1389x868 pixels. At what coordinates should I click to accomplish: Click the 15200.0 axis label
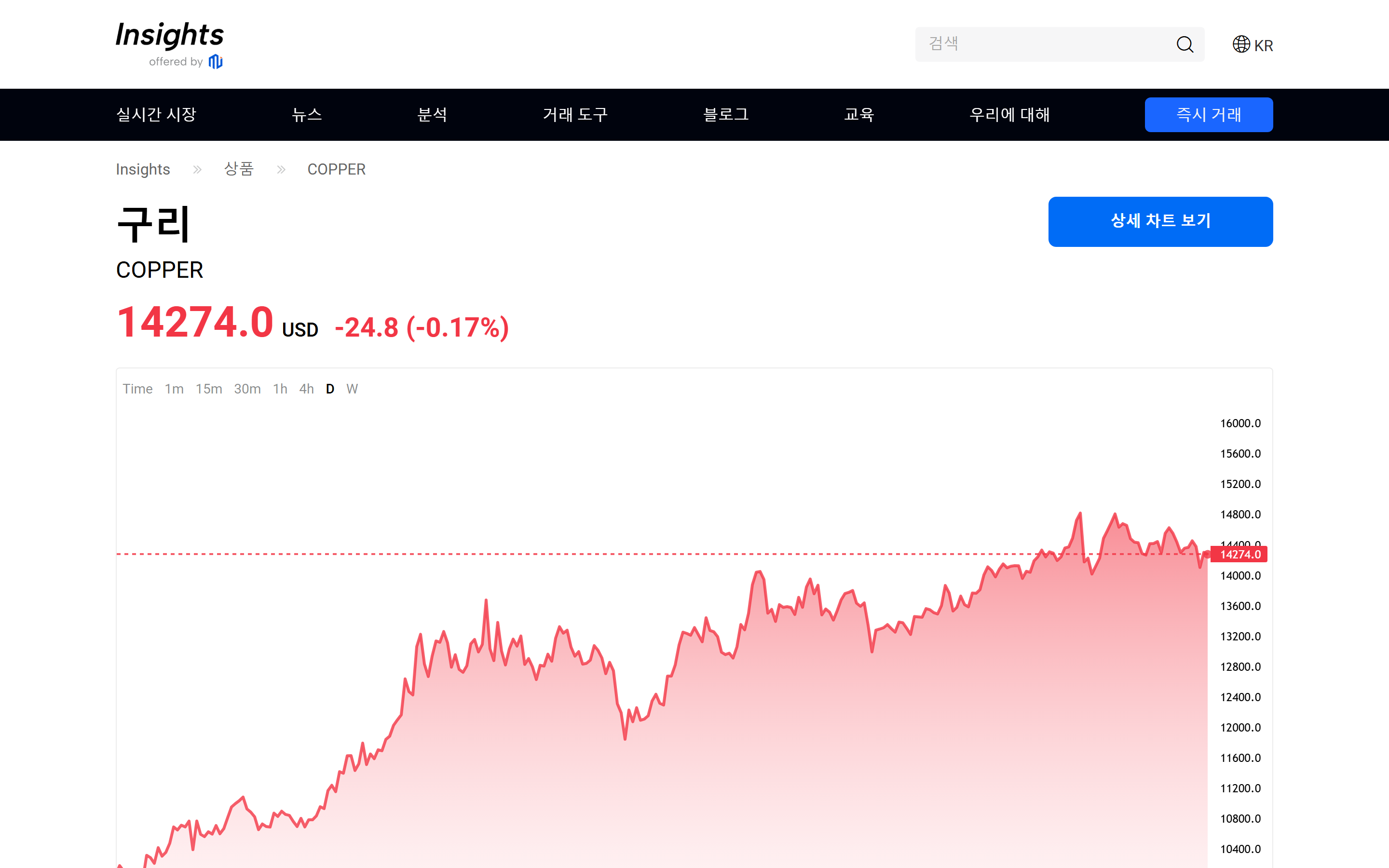click(x=1240, y=485)
